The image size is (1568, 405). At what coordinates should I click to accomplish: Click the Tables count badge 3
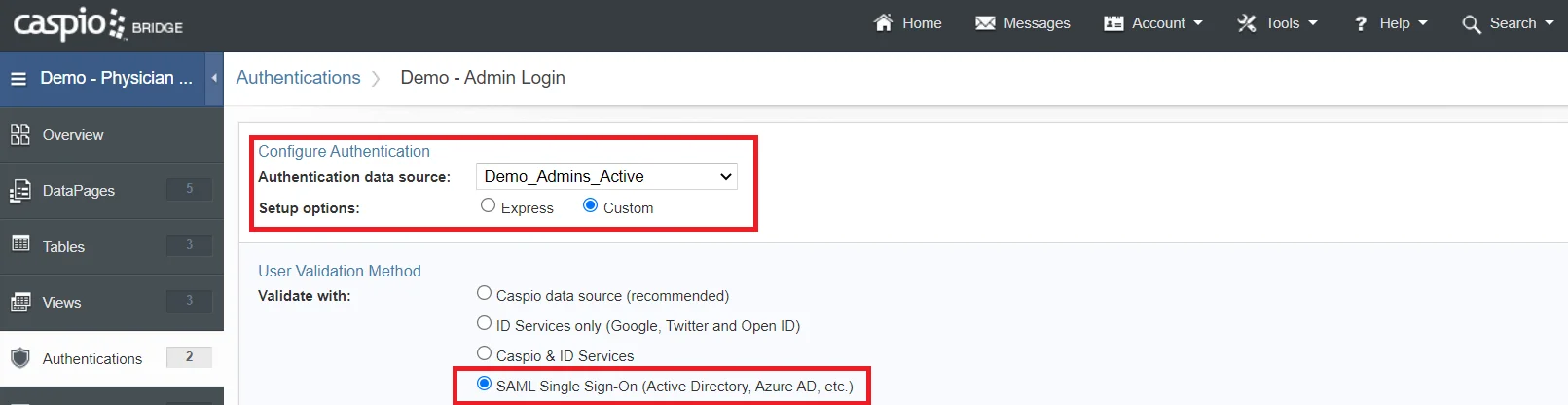point(189,244)
